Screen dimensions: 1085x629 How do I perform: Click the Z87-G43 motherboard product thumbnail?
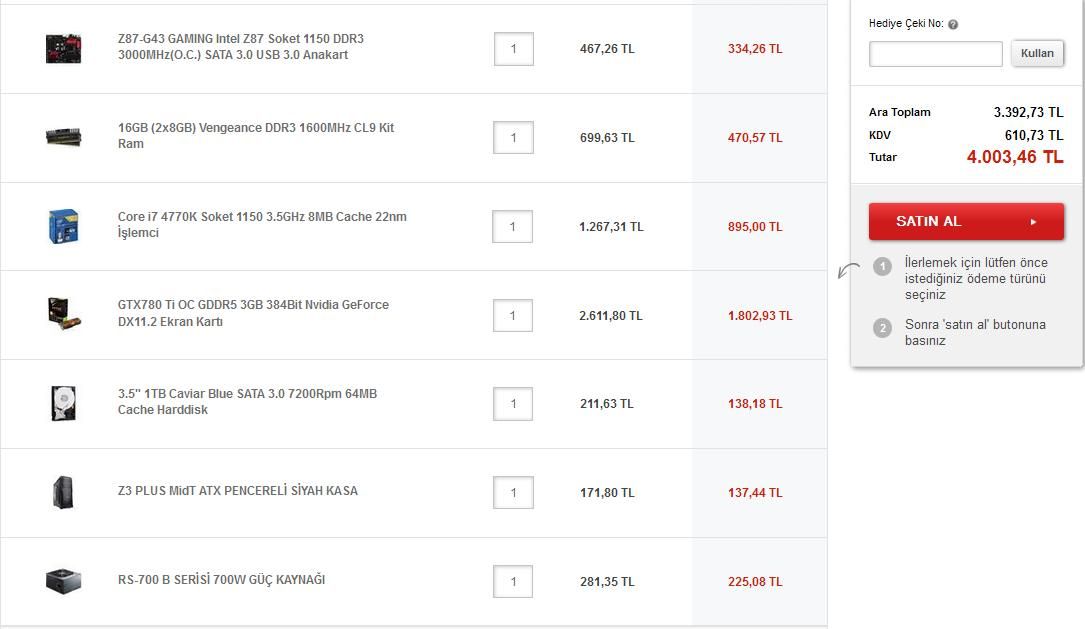[63, 48]
